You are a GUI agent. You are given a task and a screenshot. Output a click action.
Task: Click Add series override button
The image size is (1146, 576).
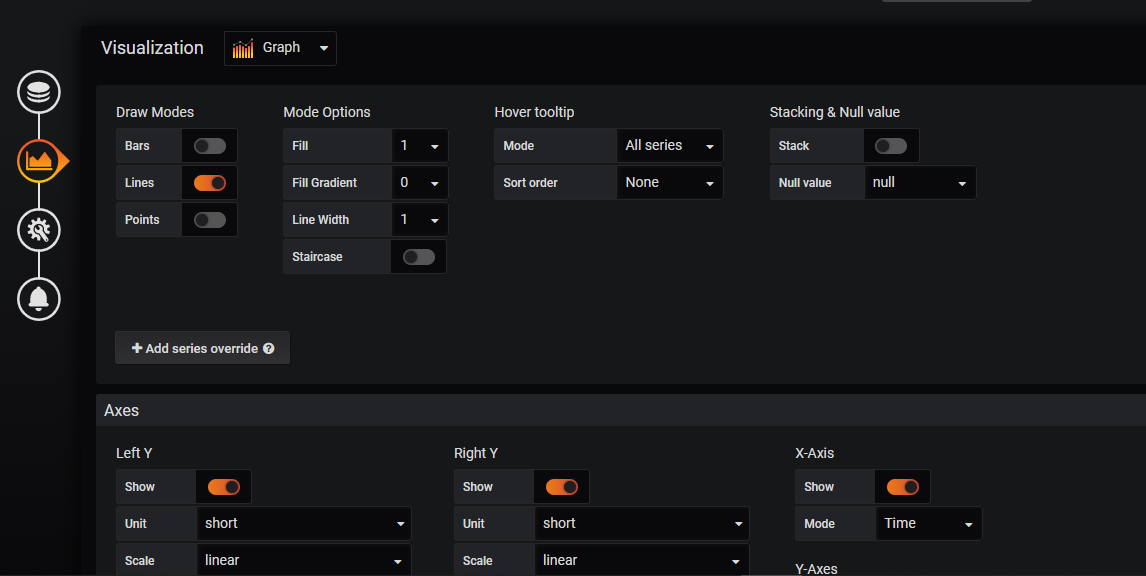[202, 348]
